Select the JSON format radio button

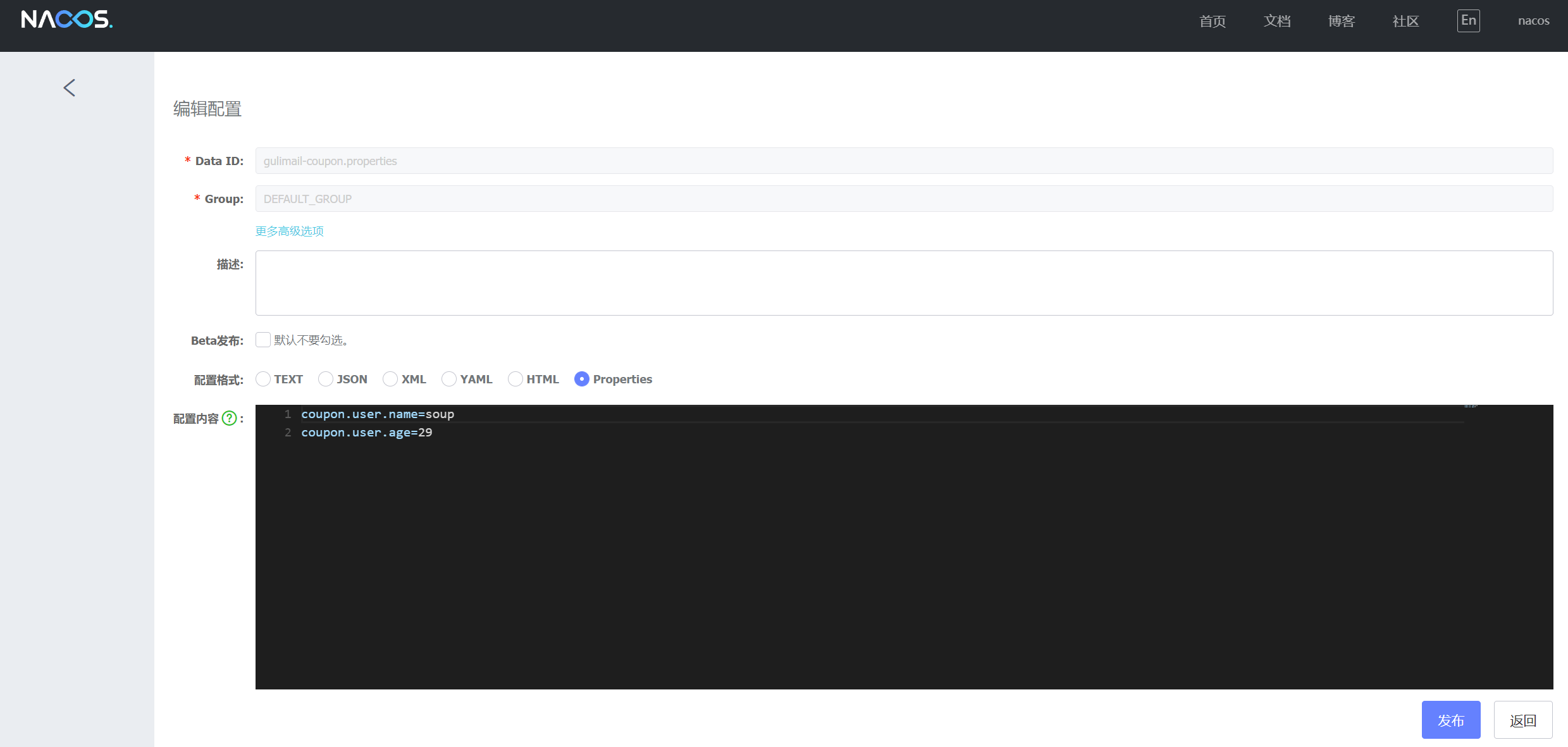(x=326, y=379)
